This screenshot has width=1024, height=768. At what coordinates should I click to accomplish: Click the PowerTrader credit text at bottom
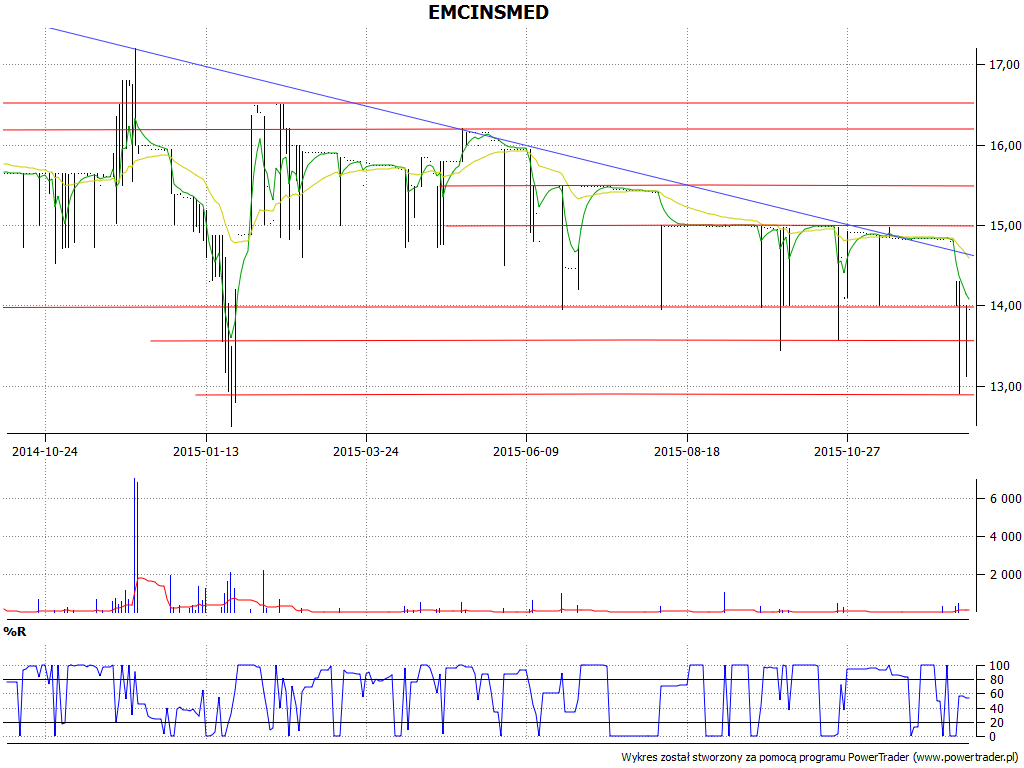820,758
